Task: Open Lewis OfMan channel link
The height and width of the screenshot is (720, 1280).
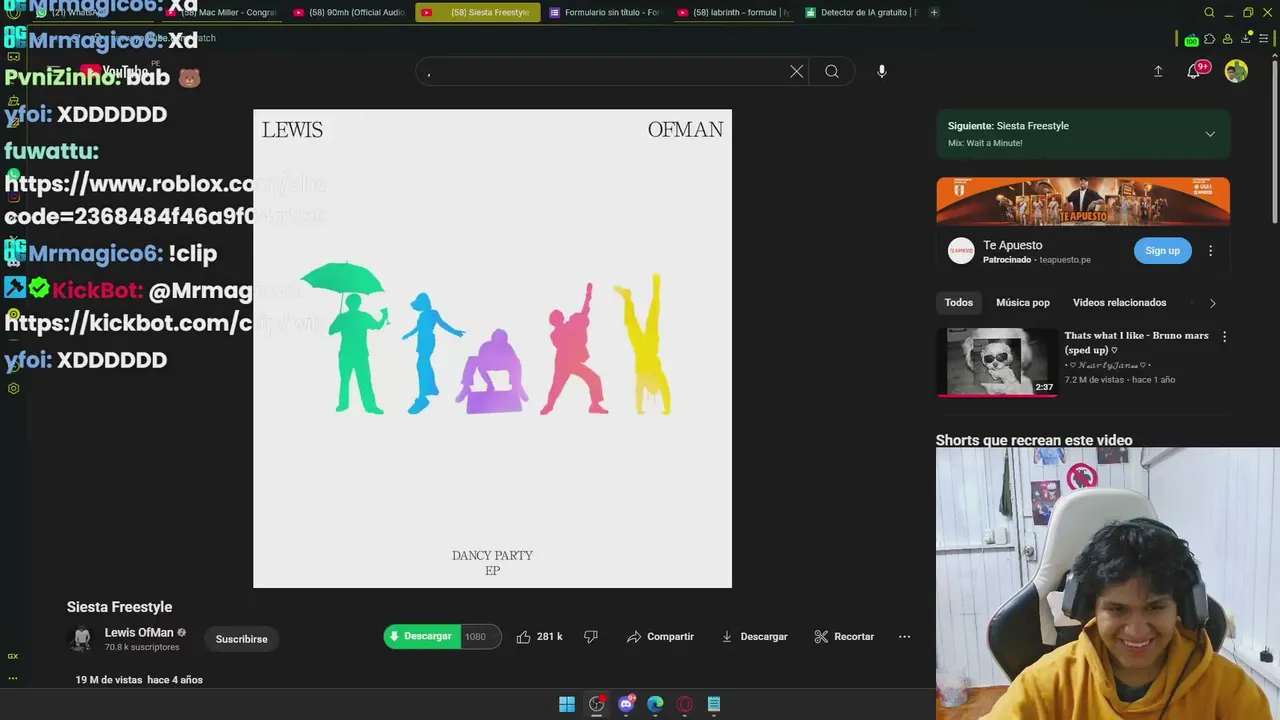Action: click(x=139, y=633)
